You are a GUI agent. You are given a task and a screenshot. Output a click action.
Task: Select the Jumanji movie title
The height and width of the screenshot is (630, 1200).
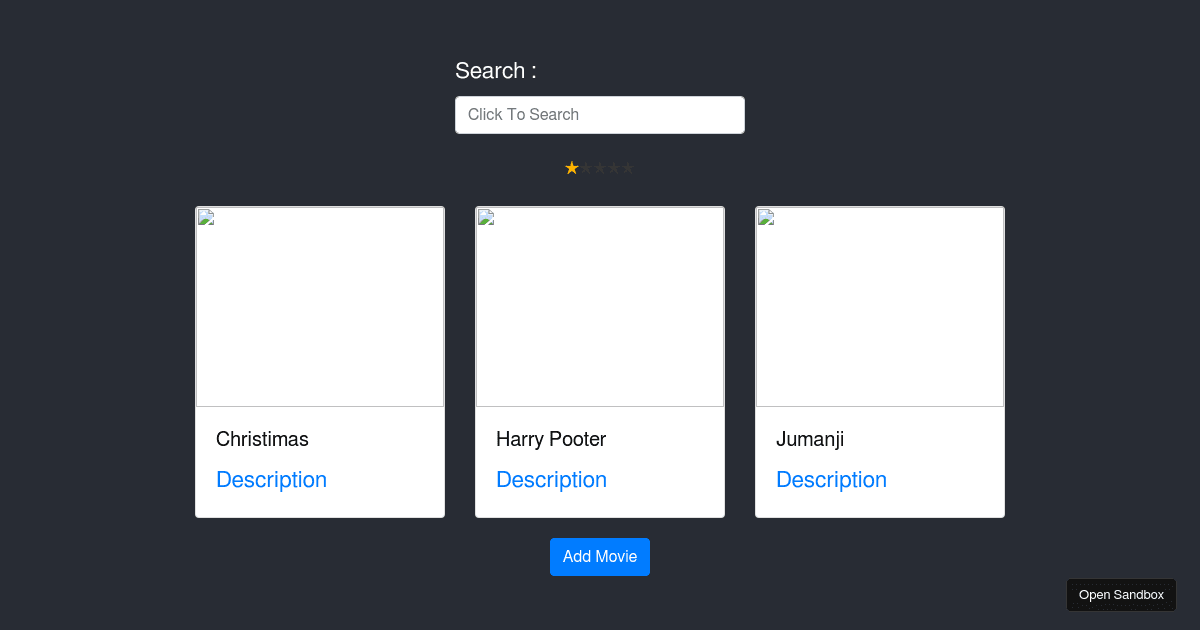click(810, 439)
